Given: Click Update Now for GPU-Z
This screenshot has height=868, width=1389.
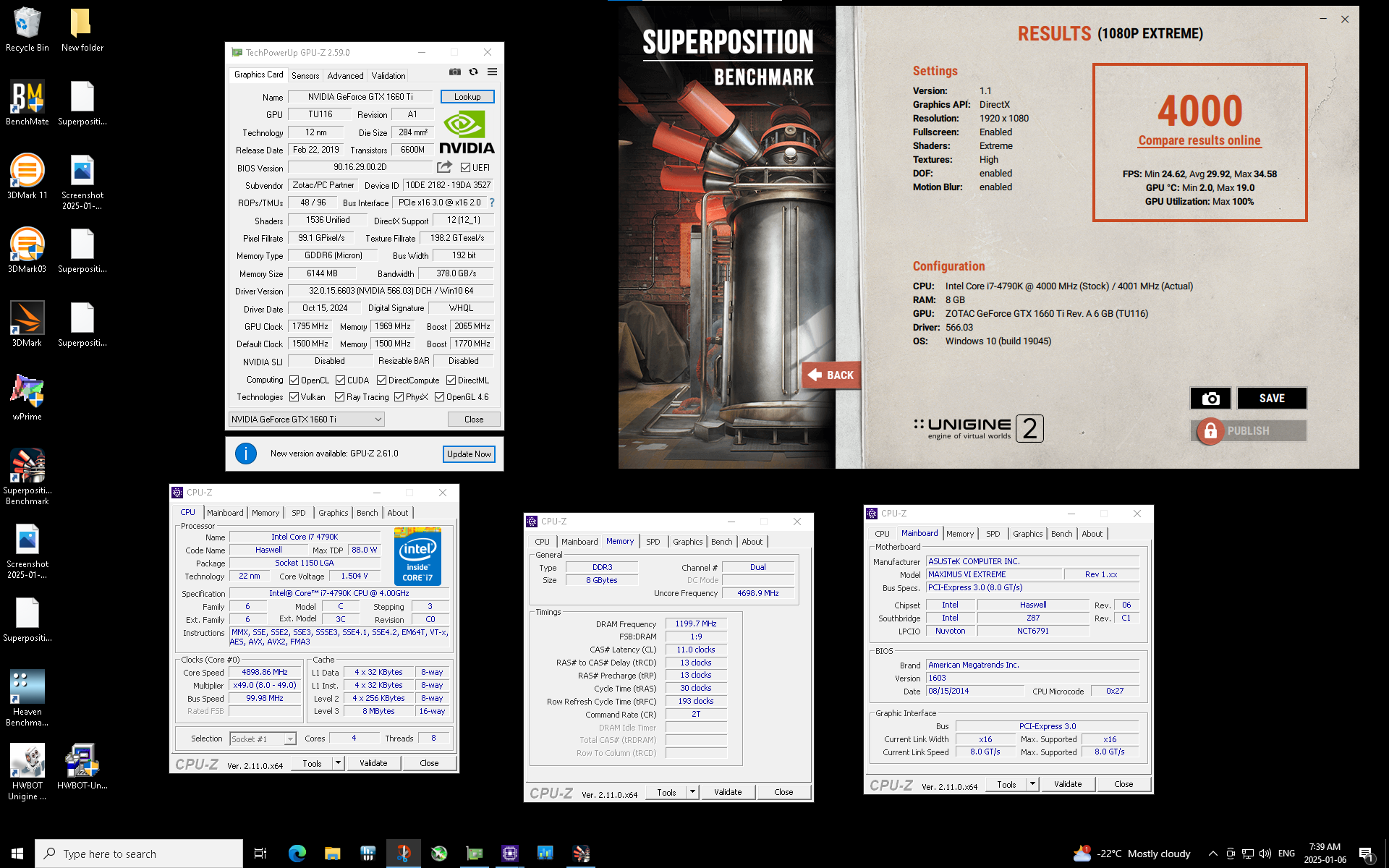Looking at the screenshot, I should click(469, 454).
